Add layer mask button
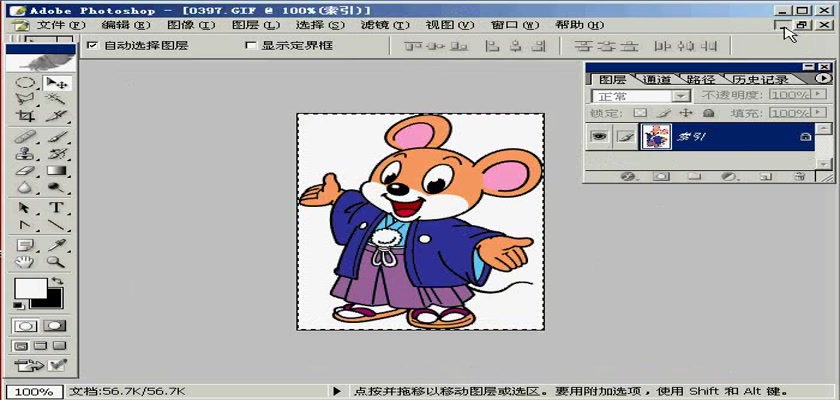The height and width of the screenshot is (400, 840). [x=661, y=176]
